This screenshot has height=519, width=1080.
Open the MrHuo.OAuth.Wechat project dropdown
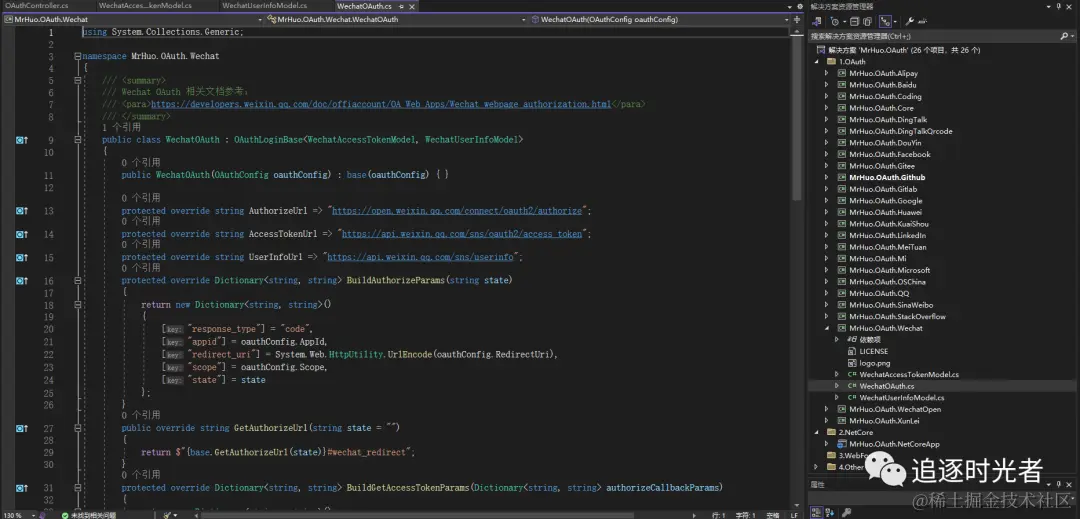point(134,19)
